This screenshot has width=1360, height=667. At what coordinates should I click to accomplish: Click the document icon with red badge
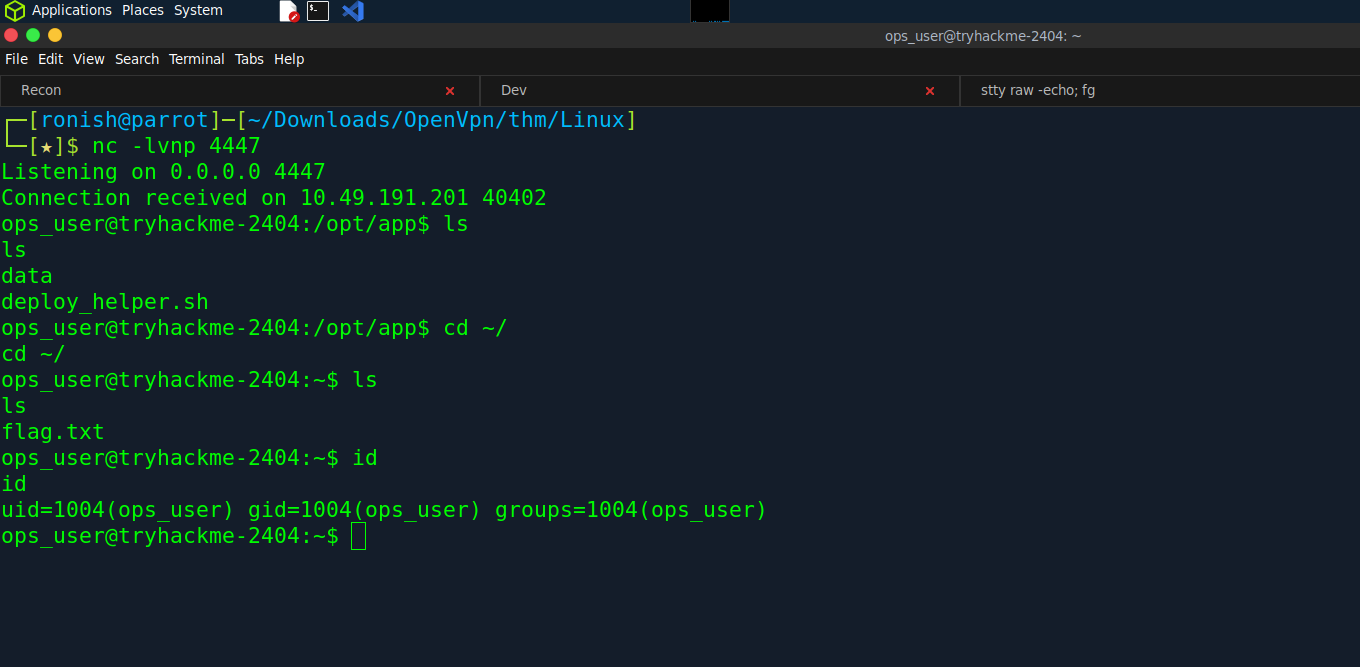(x=288, y=11)
